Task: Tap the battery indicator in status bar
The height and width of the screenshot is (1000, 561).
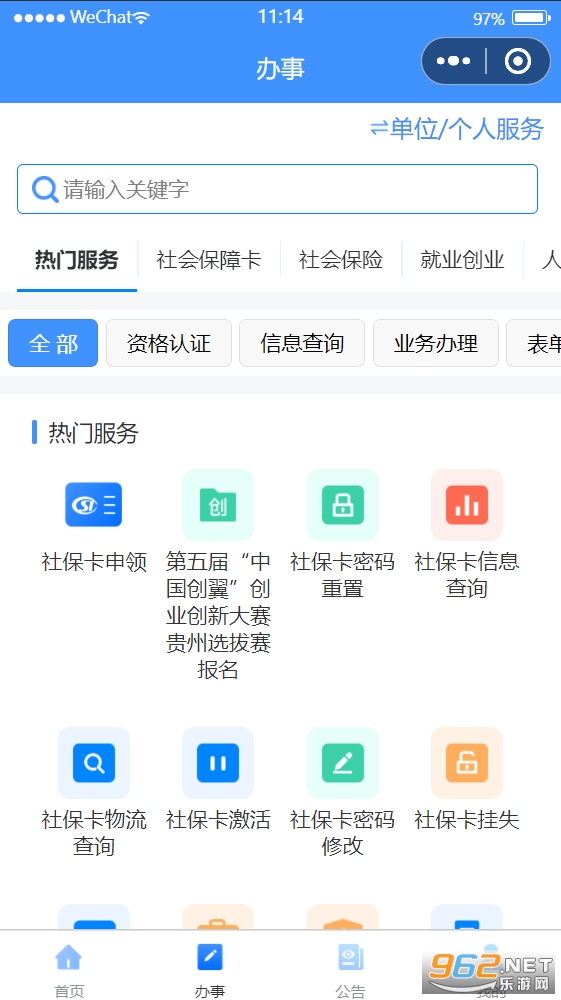Action: 532,18
